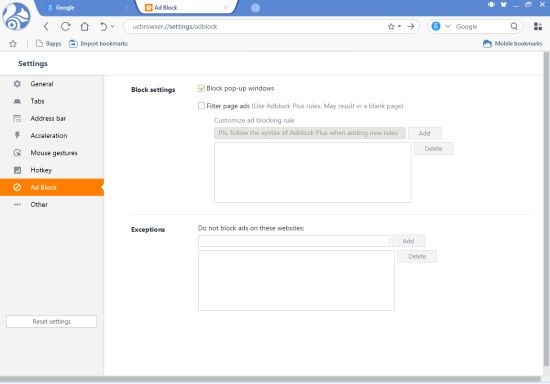Screen dimensions: 550x384
Task: Click the skin shirt icon in title bar
Action: click(504, 5)
